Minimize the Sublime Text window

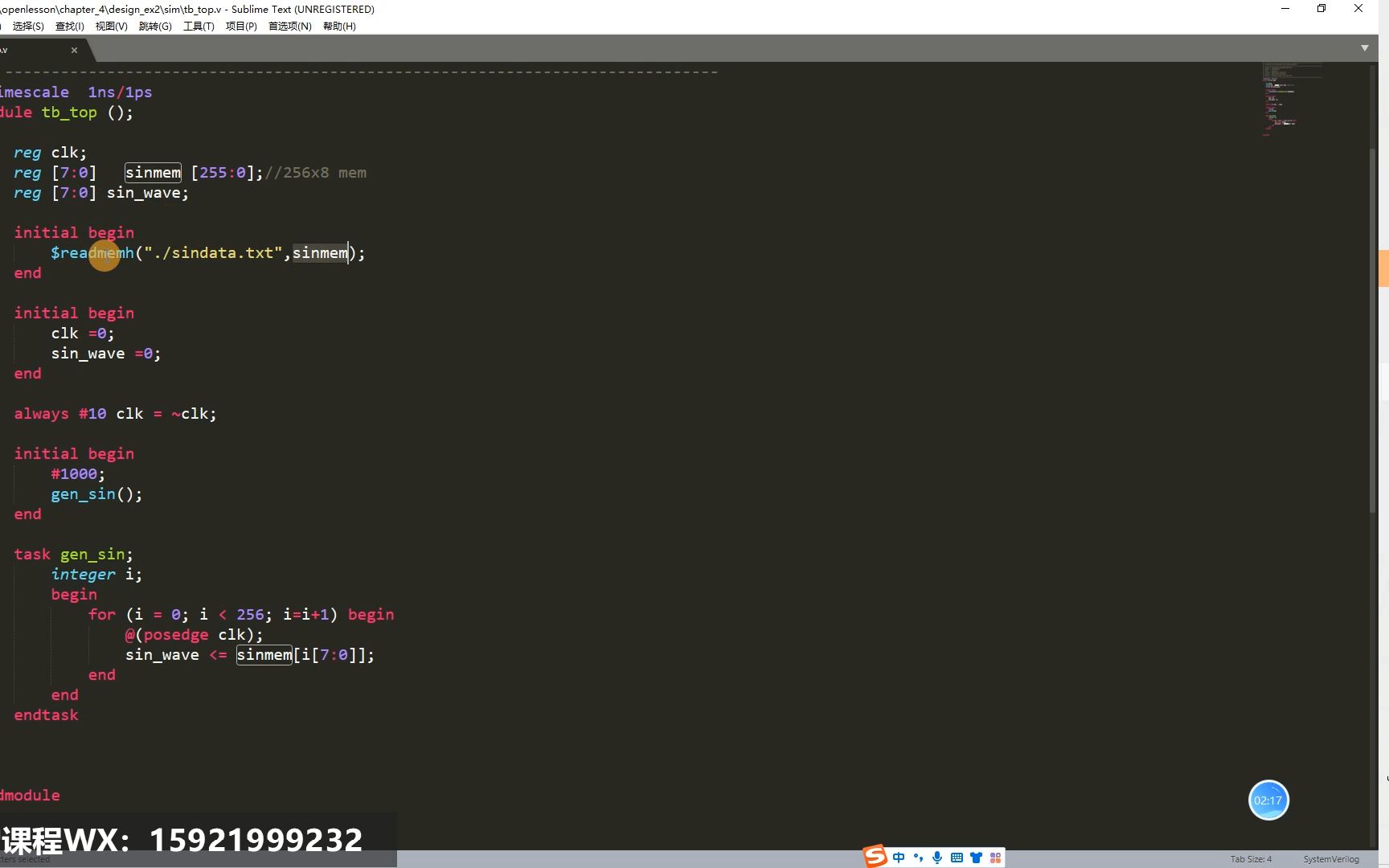click(1285, 9)
